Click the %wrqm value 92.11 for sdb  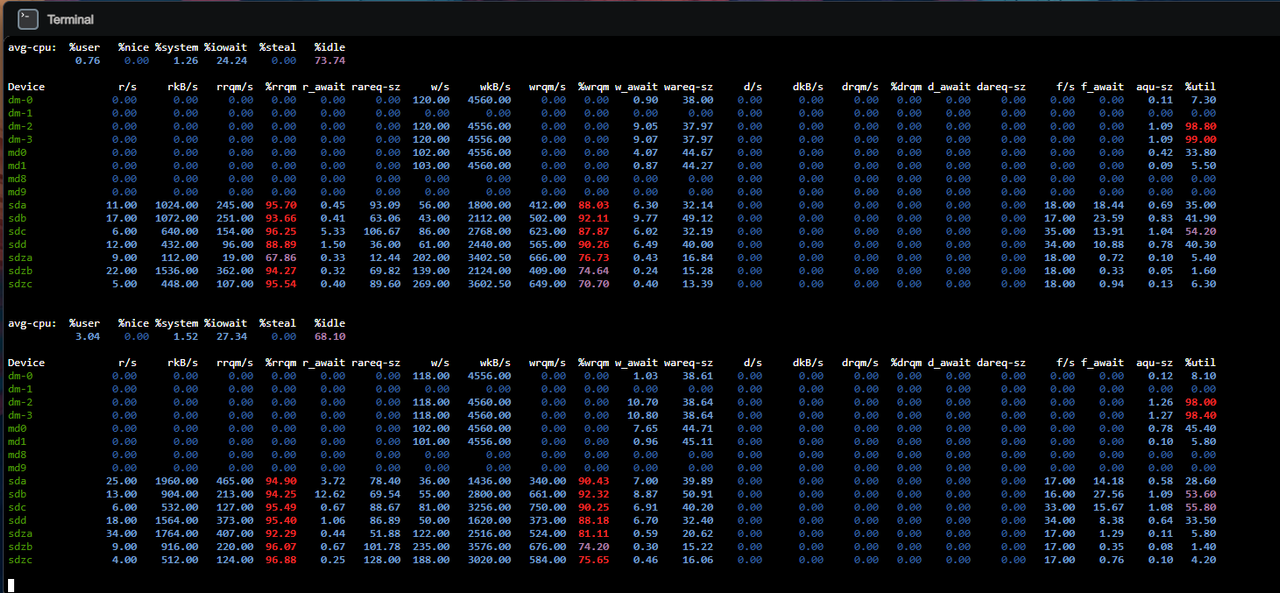(593, 218)
